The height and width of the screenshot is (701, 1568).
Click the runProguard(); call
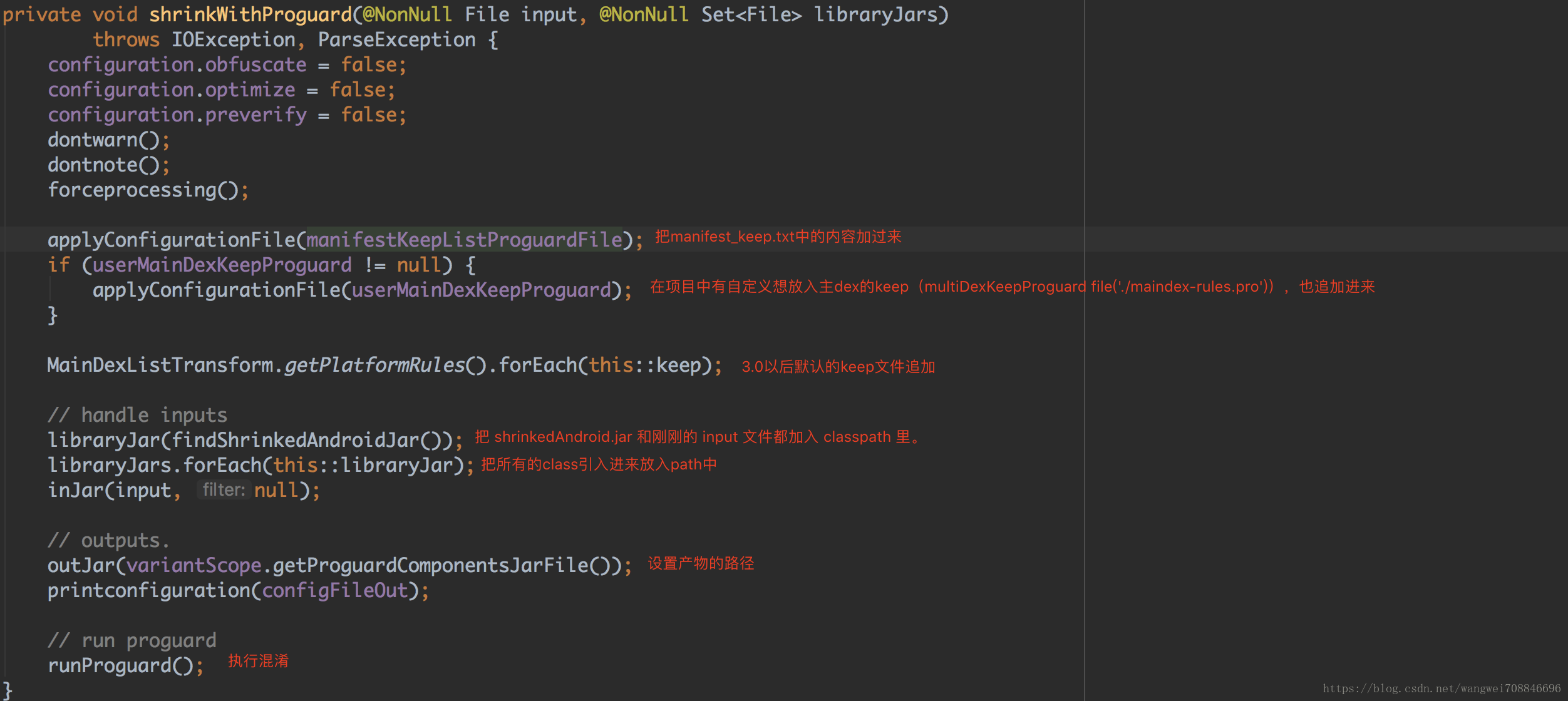click(126, 665)
